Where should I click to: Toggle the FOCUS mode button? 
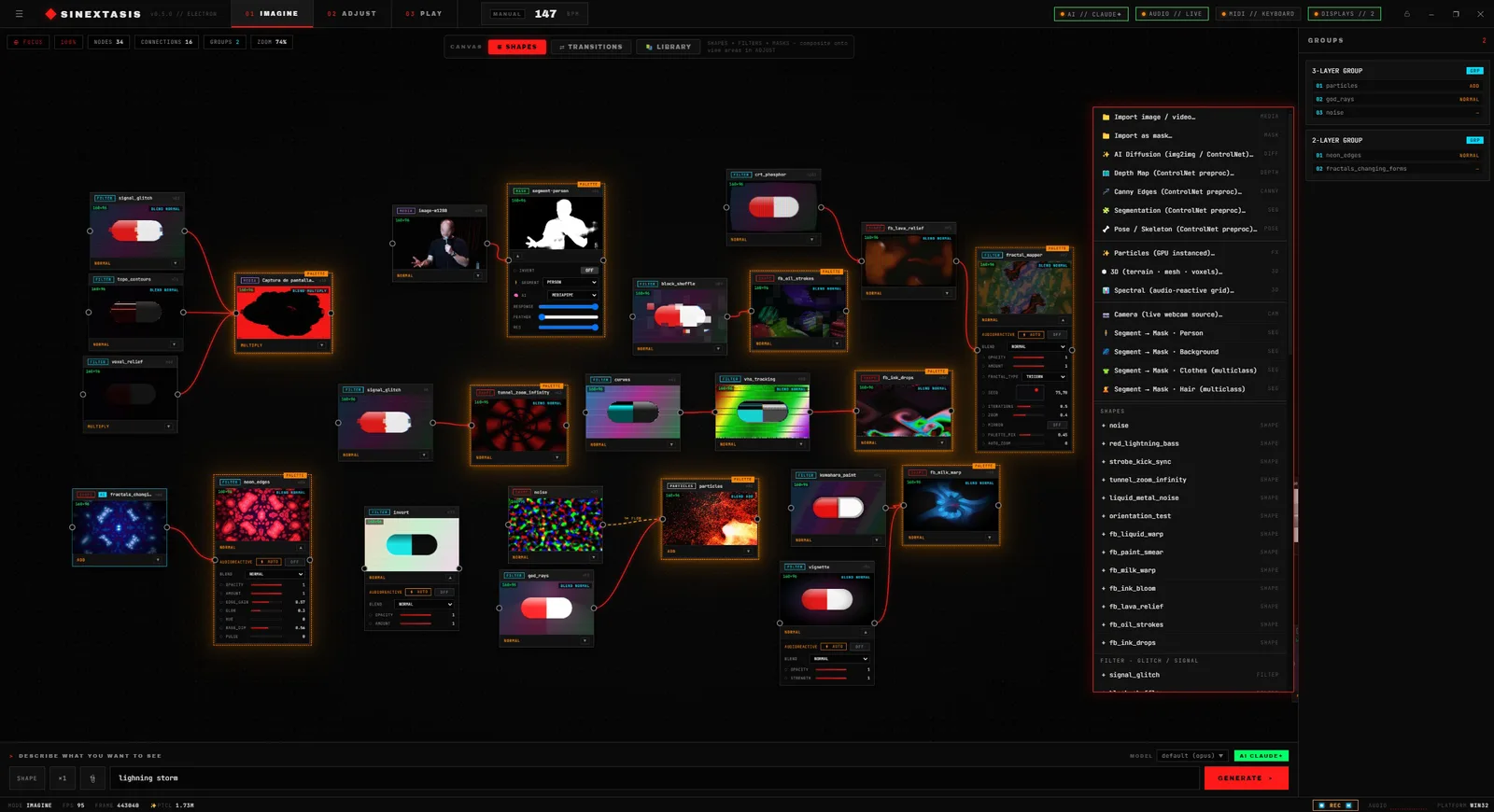click(x=29, y=42)
